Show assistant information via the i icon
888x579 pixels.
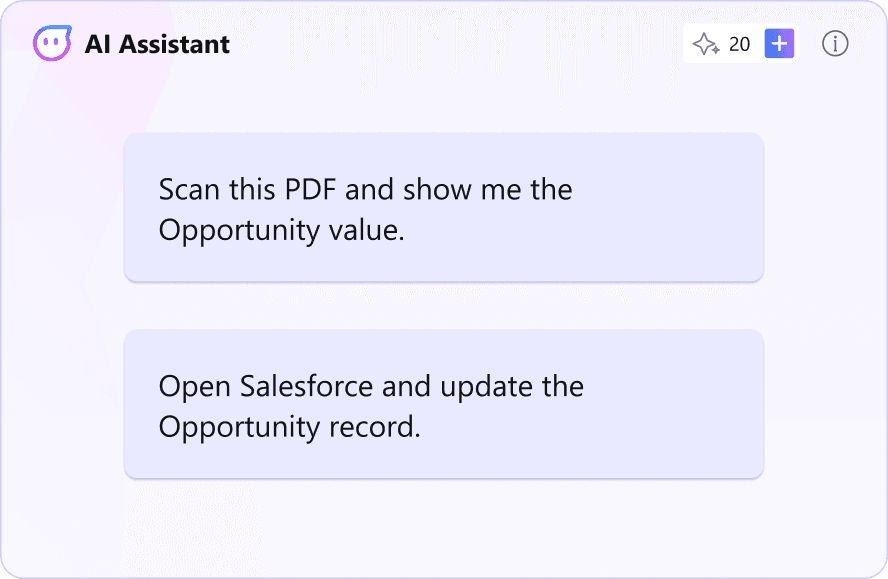(835, 44)
